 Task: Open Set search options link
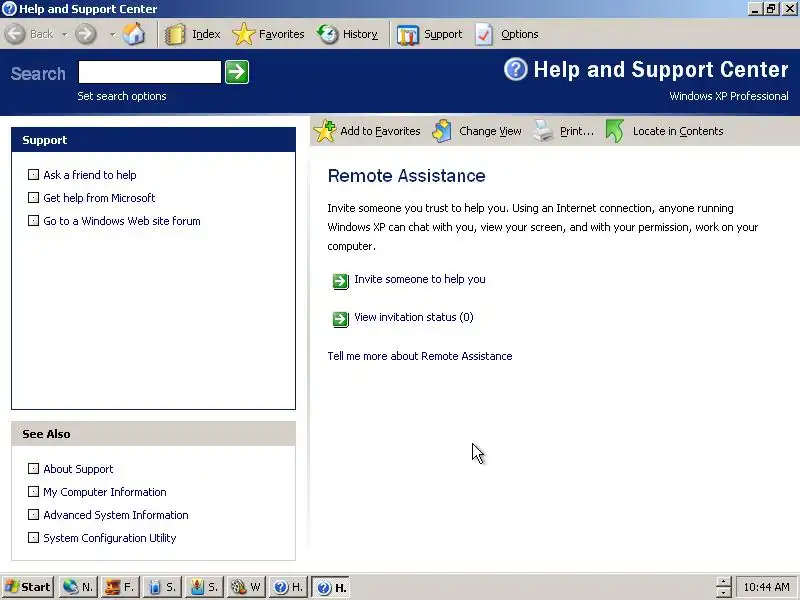coord(122,96)
